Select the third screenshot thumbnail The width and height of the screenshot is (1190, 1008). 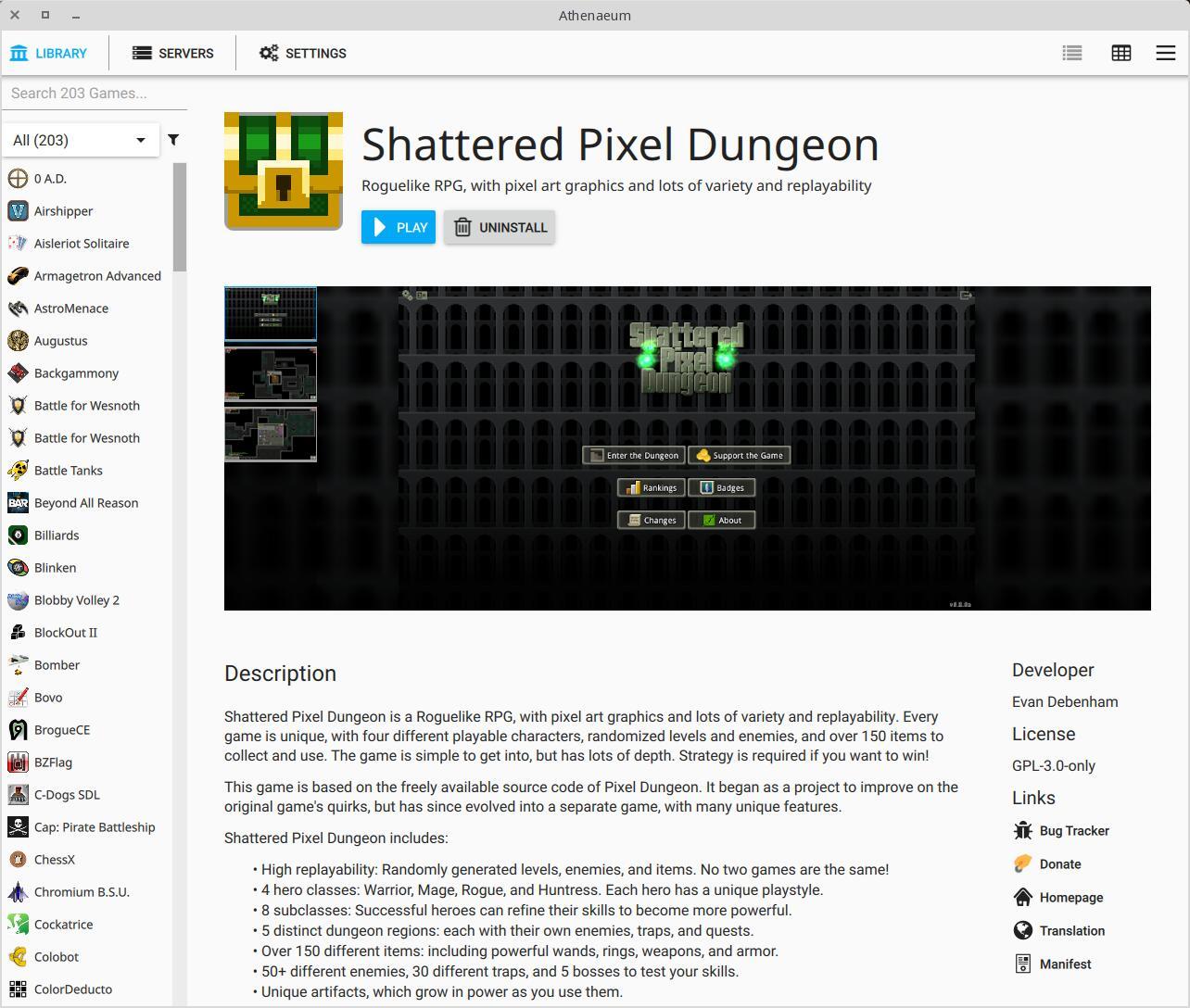click(271, 434)
